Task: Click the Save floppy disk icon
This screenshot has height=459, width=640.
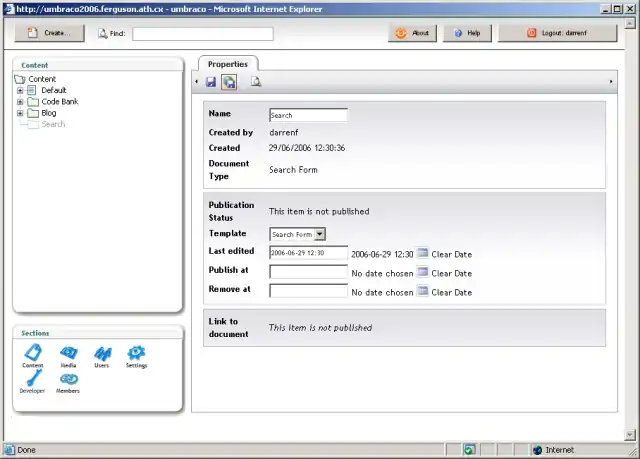Action: point(211,82)
